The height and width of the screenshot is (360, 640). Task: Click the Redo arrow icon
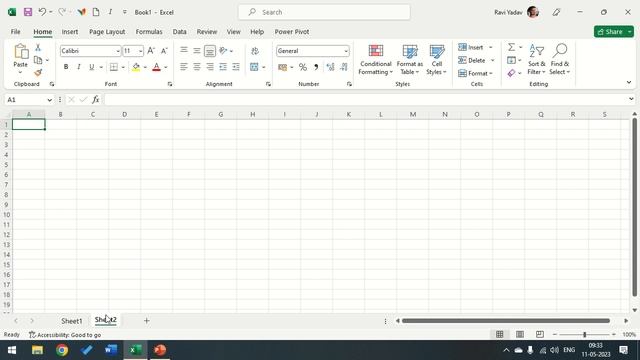coord(62,12)
